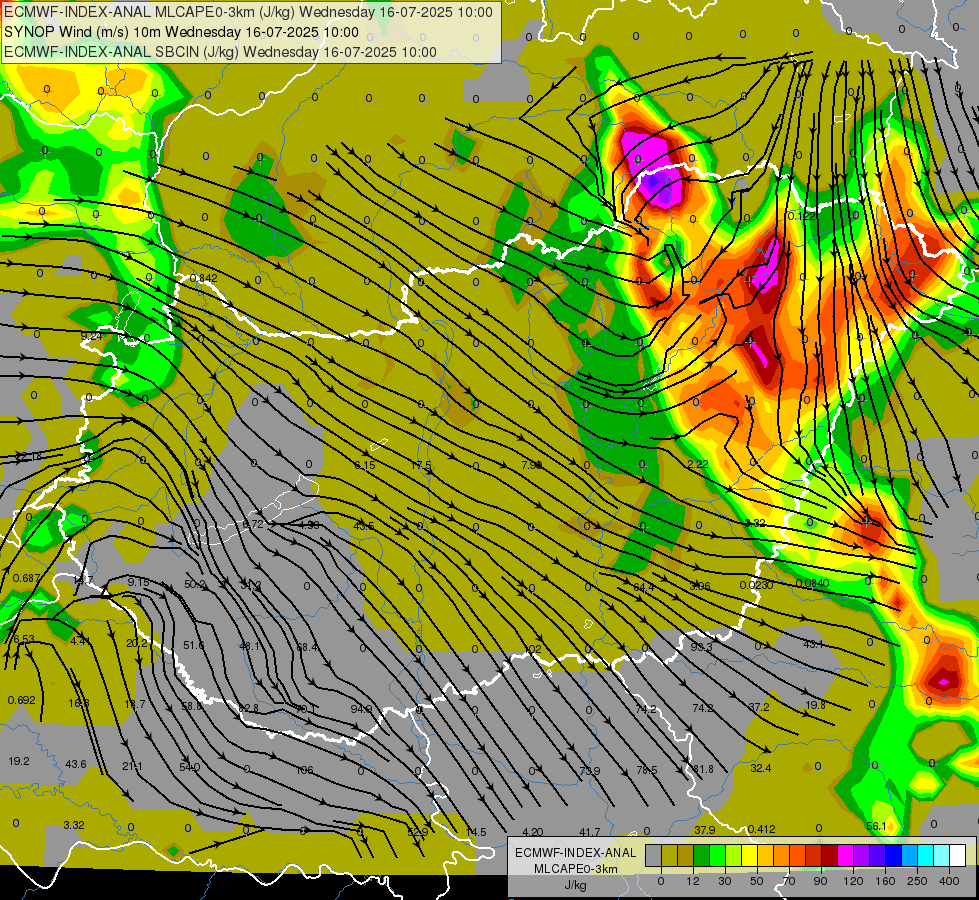This screenshot has width=979, height=900.
Task: Click map value 20.2
Action: (137, 643)
